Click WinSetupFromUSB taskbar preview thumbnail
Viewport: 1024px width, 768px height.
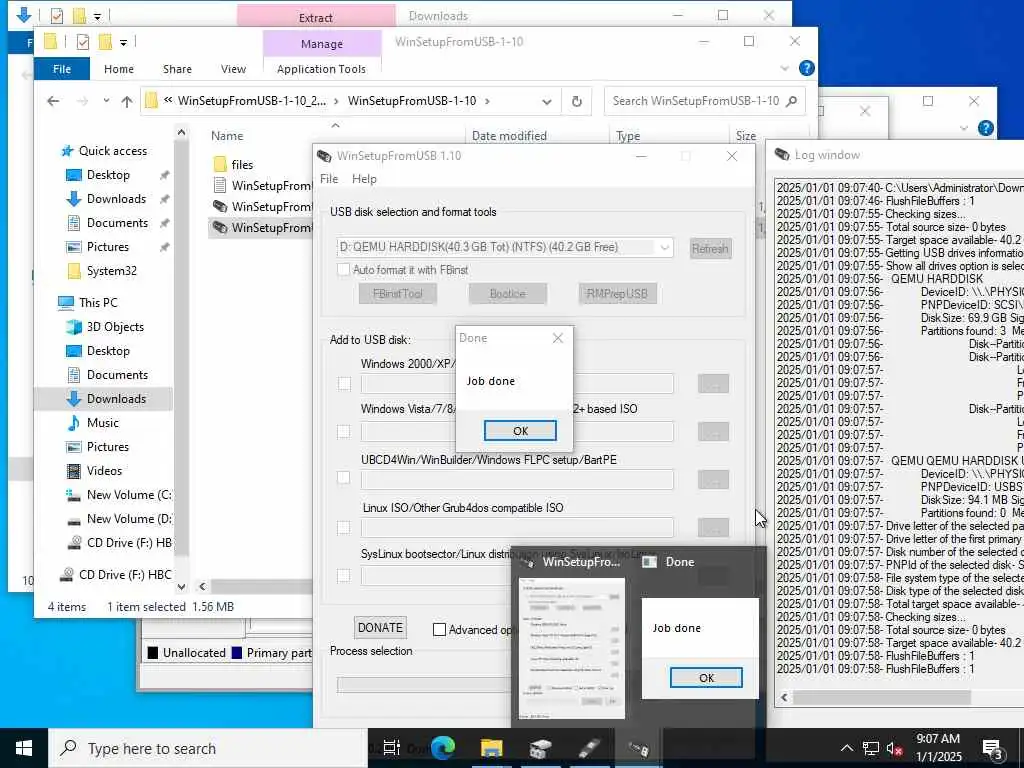point(571,648)
